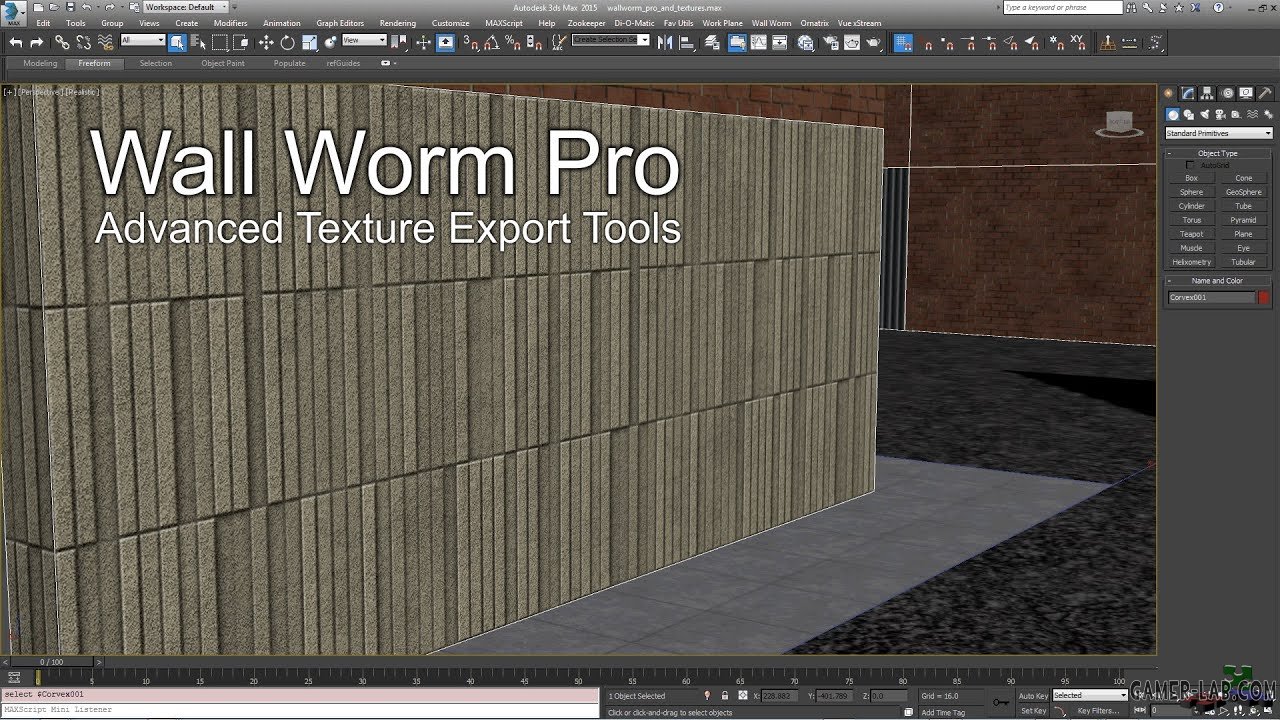Click the Select and Link chain icon

pos(62,42)
